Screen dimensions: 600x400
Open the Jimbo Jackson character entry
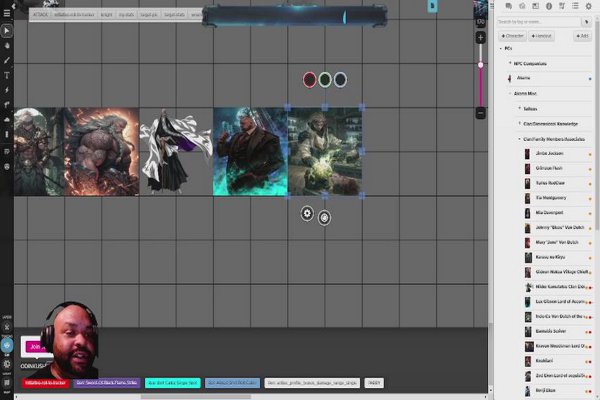tap(557, 153)
